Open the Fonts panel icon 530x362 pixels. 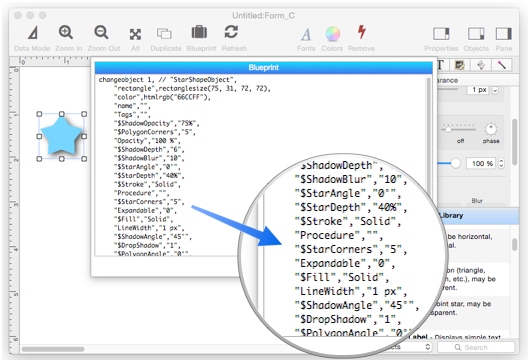pos(306,34)
